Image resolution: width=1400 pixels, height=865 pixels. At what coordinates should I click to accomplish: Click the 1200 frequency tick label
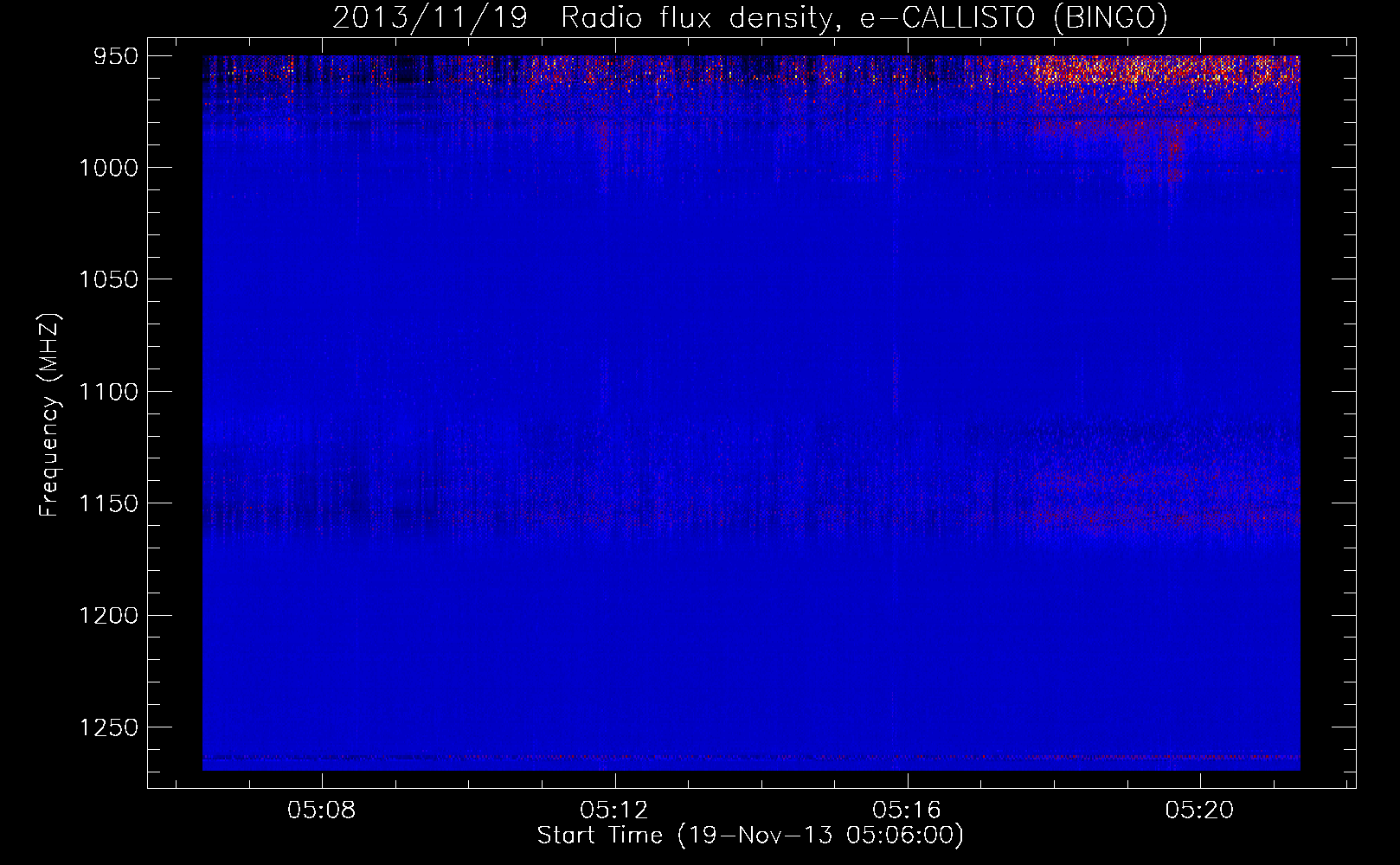pos(109,615)
